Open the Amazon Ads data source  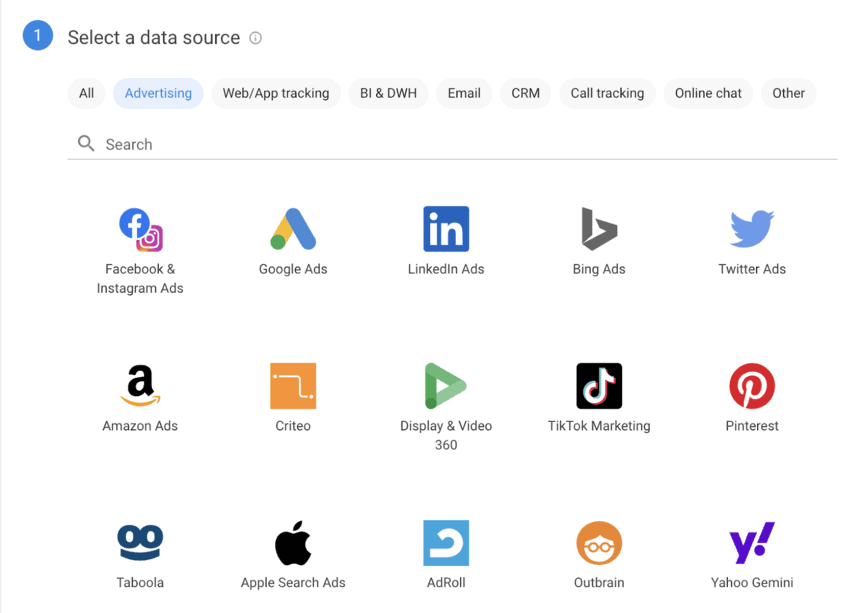click(x=140, y=386)
